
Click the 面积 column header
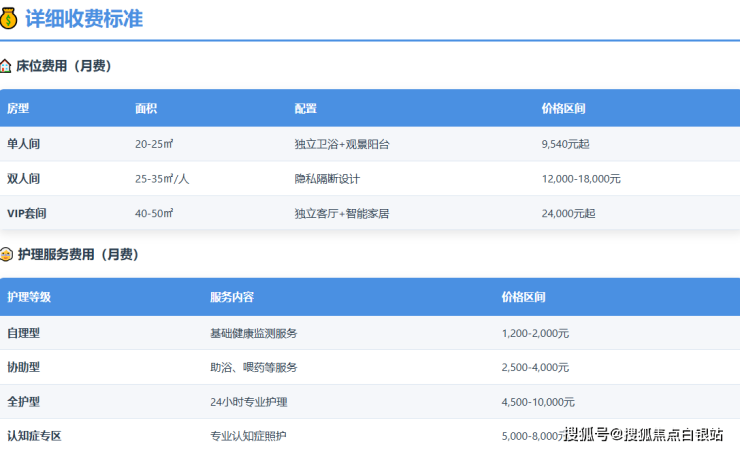(146, 108)
